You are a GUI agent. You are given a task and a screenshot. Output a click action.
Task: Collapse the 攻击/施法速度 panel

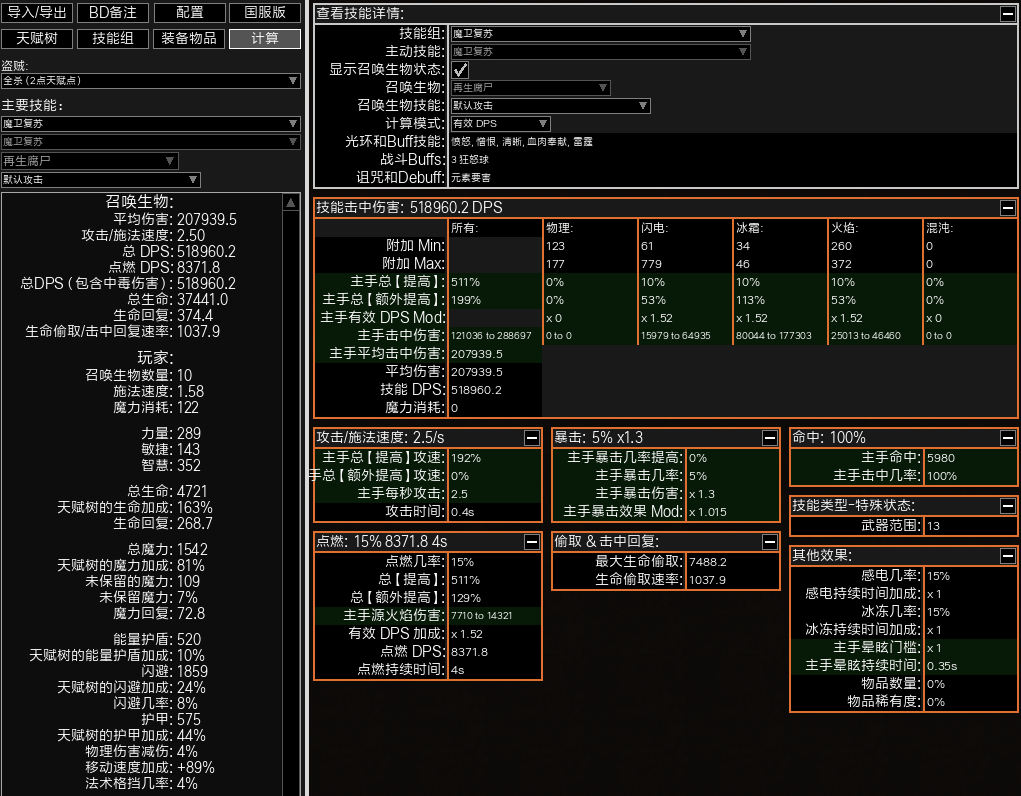pos(532,438)
